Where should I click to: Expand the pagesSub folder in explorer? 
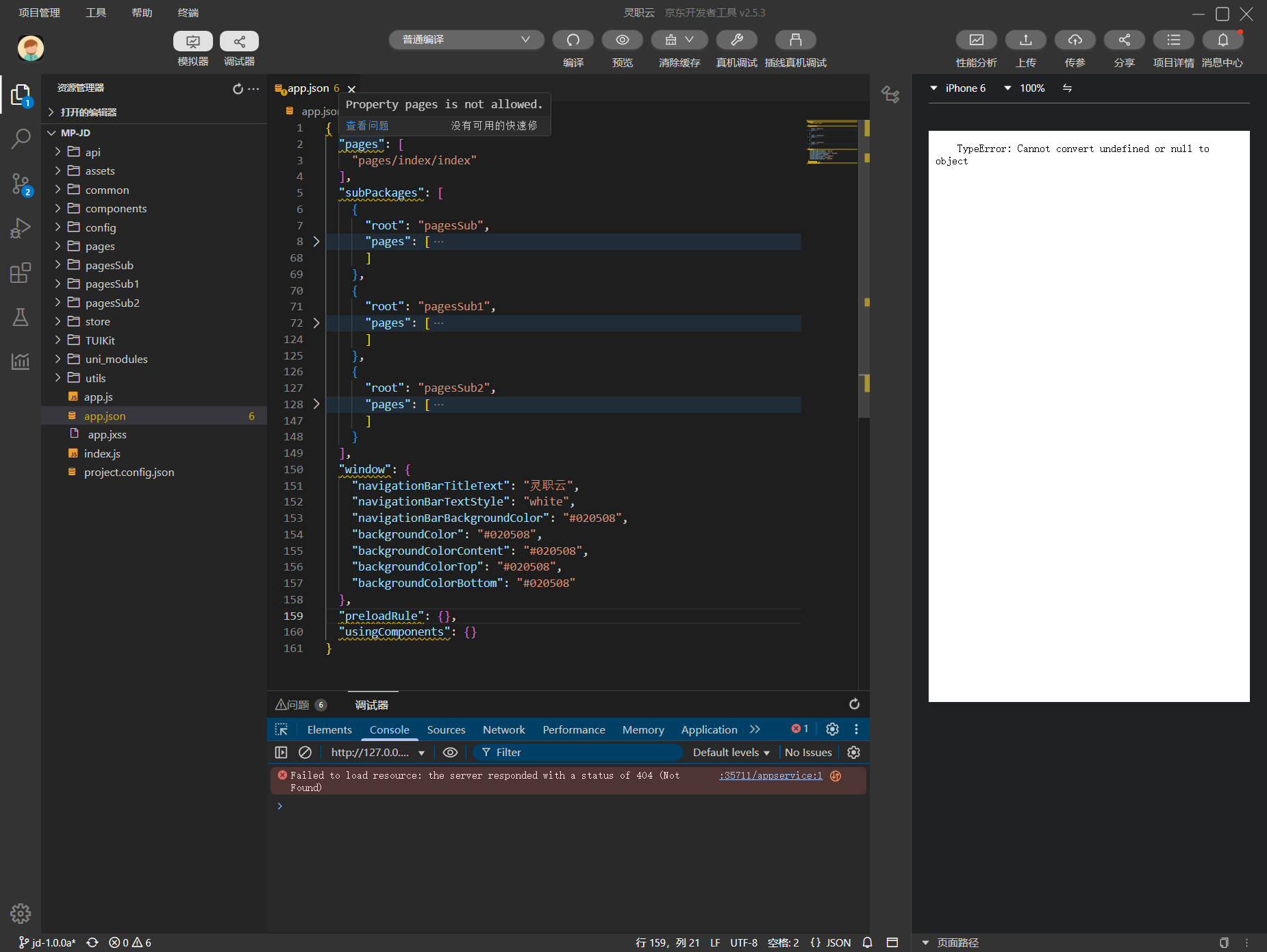point(109,265)
